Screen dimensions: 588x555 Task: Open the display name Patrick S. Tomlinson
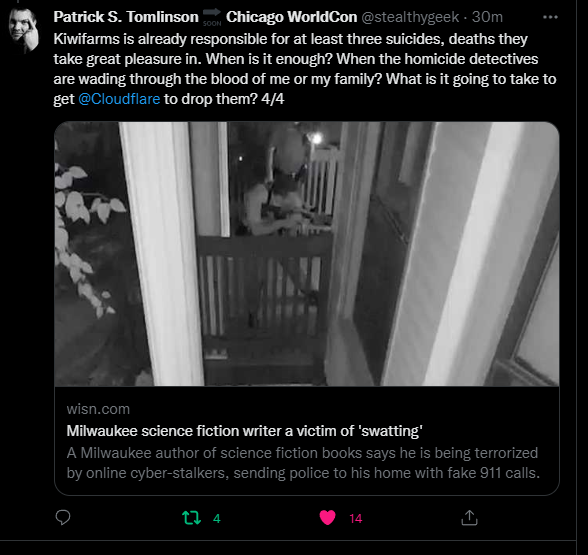(x=126, y=17)
